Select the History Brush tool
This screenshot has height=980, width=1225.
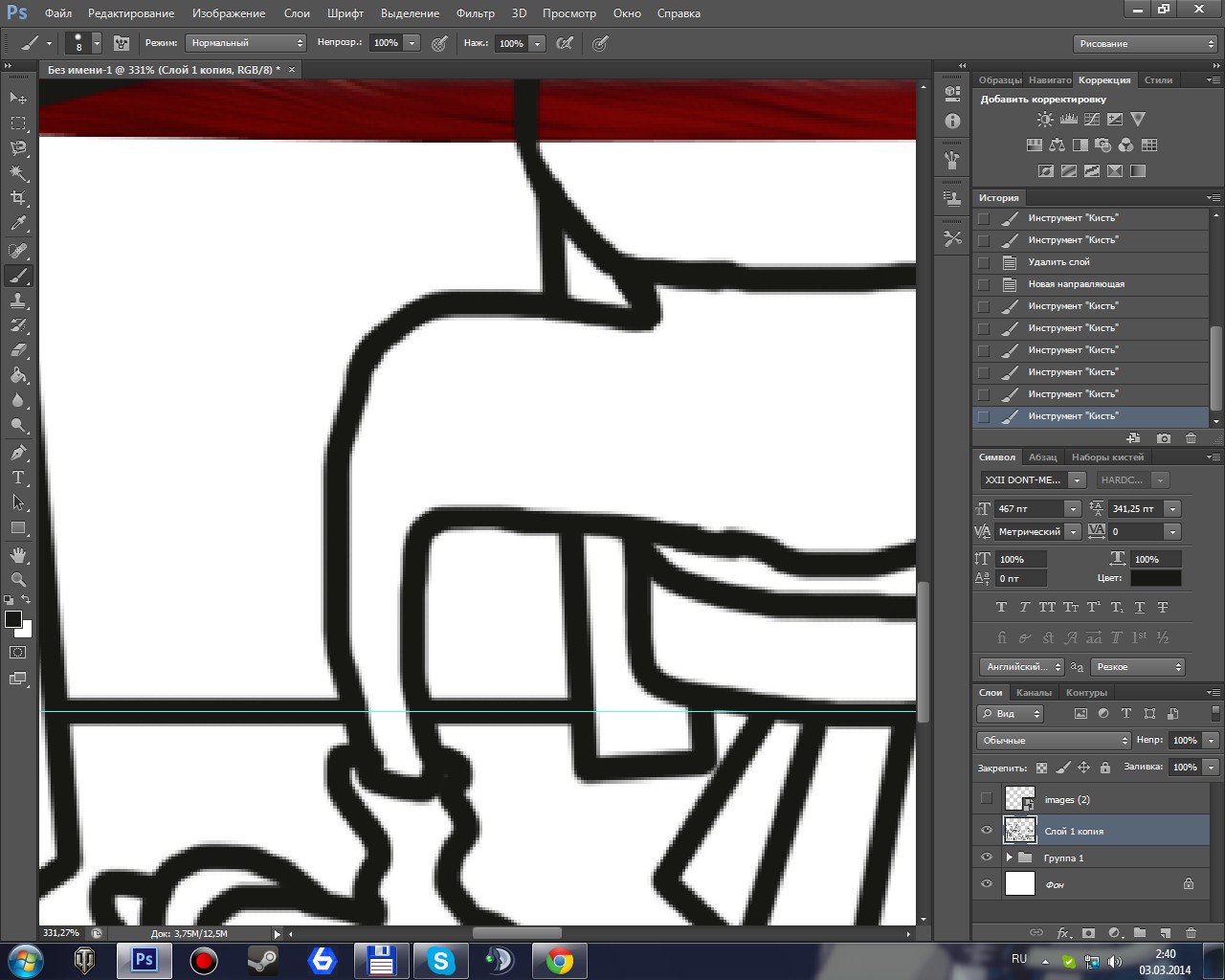tap(18, 325)
